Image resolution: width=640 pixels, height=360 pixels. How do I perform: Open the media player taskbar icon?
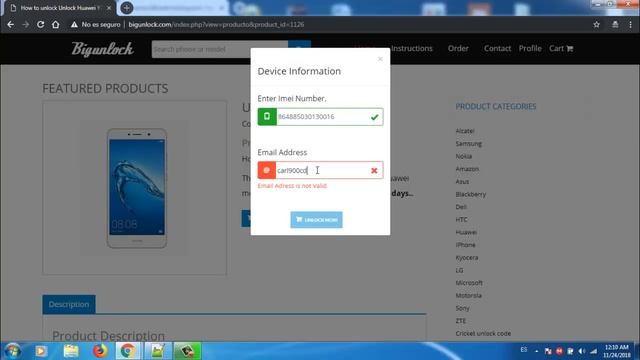point(41,351)
